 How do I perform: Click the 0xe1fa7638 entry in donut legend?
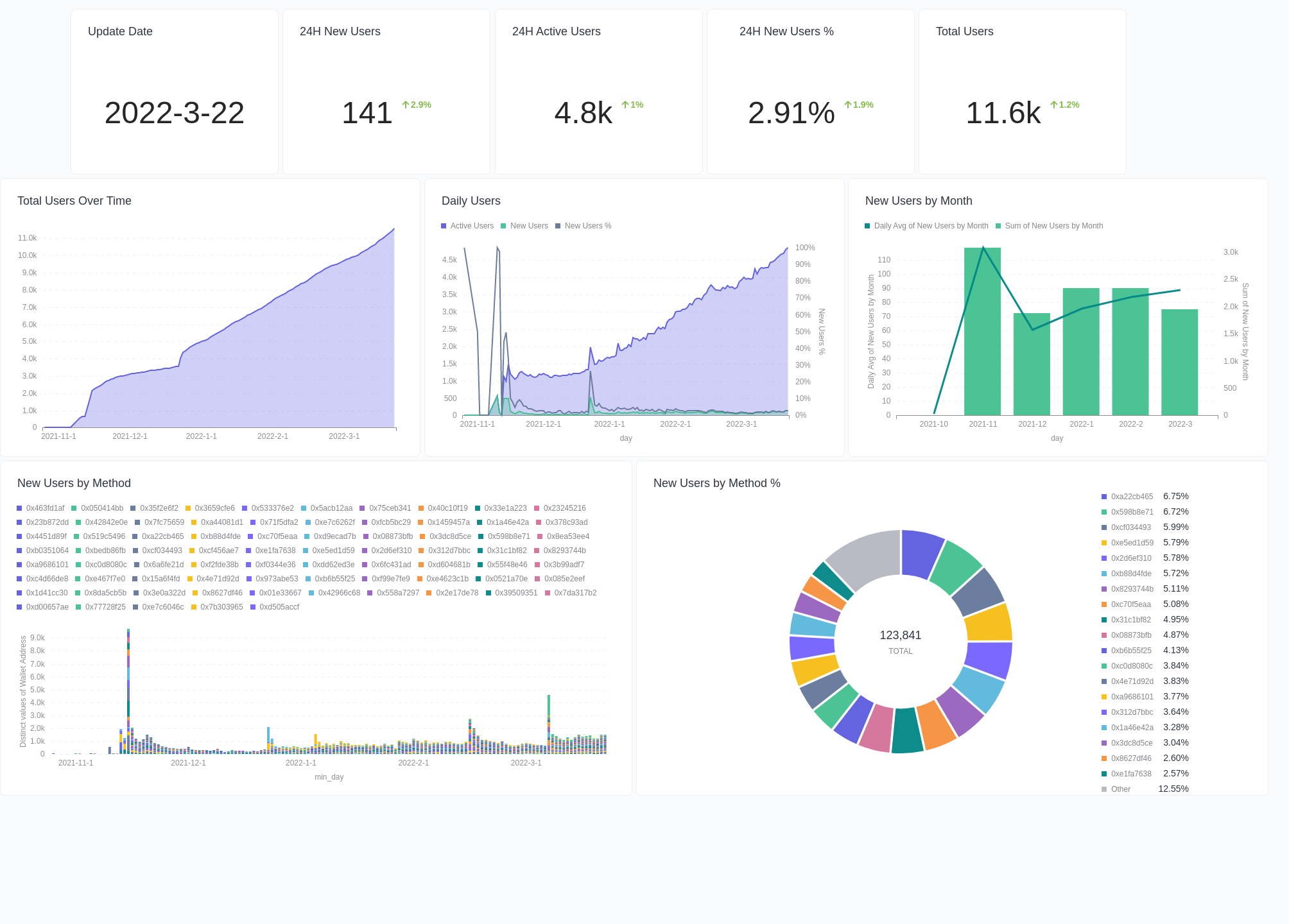pos(1104,773)
